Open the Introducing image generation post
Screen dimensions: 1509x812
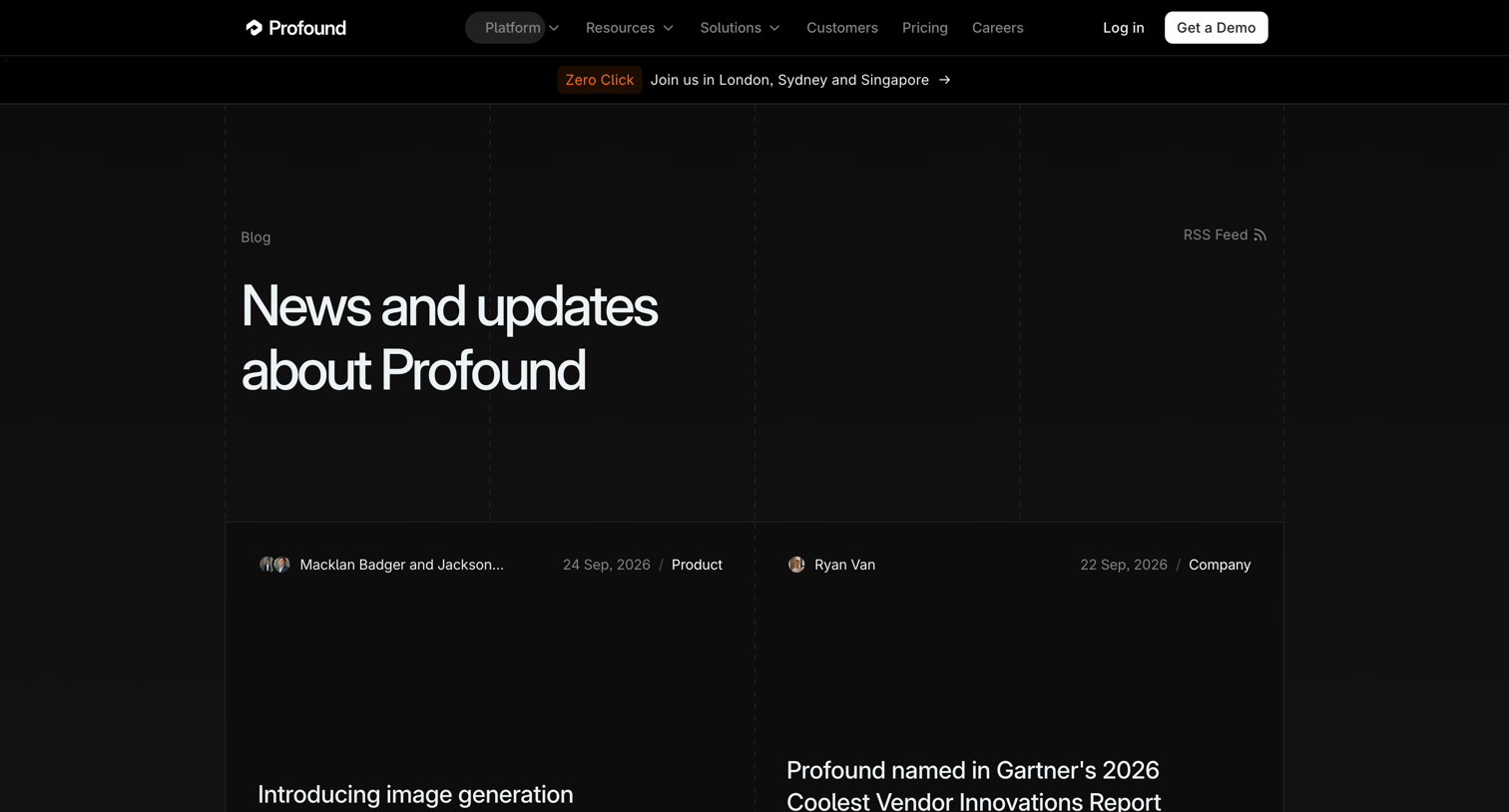coord(415,795)
